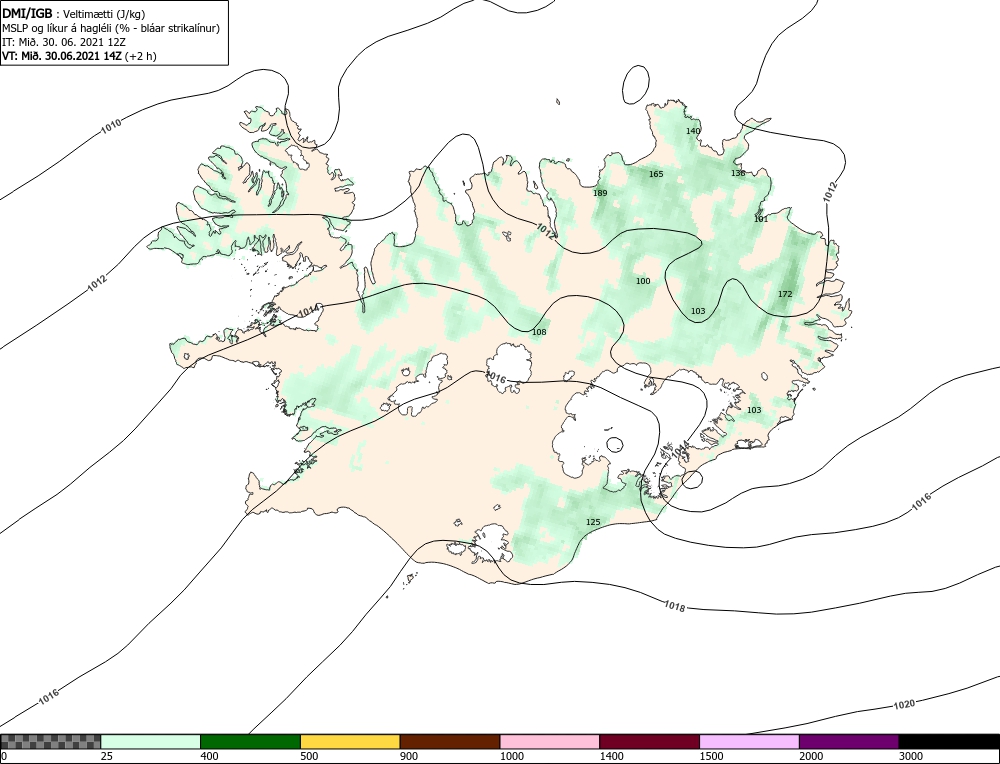1000x764 pixels.
Task: Click the map value '172'
Action: click(785, 294)
